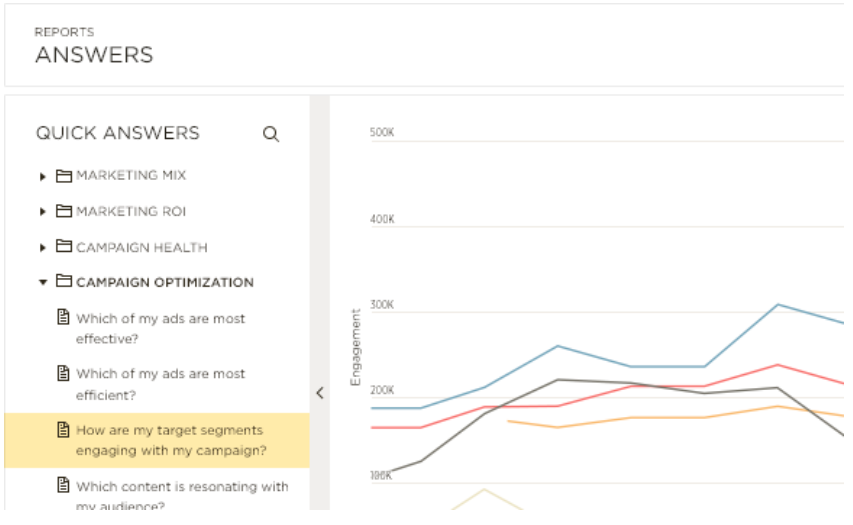Open 'Which of my ads are most effective?'
The image size is (853, 525).
pyautogui.click(x=160, y=328)
